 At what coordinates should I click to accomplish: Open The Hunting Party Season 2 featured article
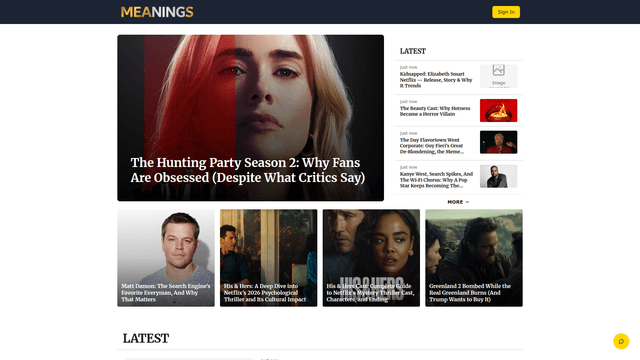pos(248,170)
